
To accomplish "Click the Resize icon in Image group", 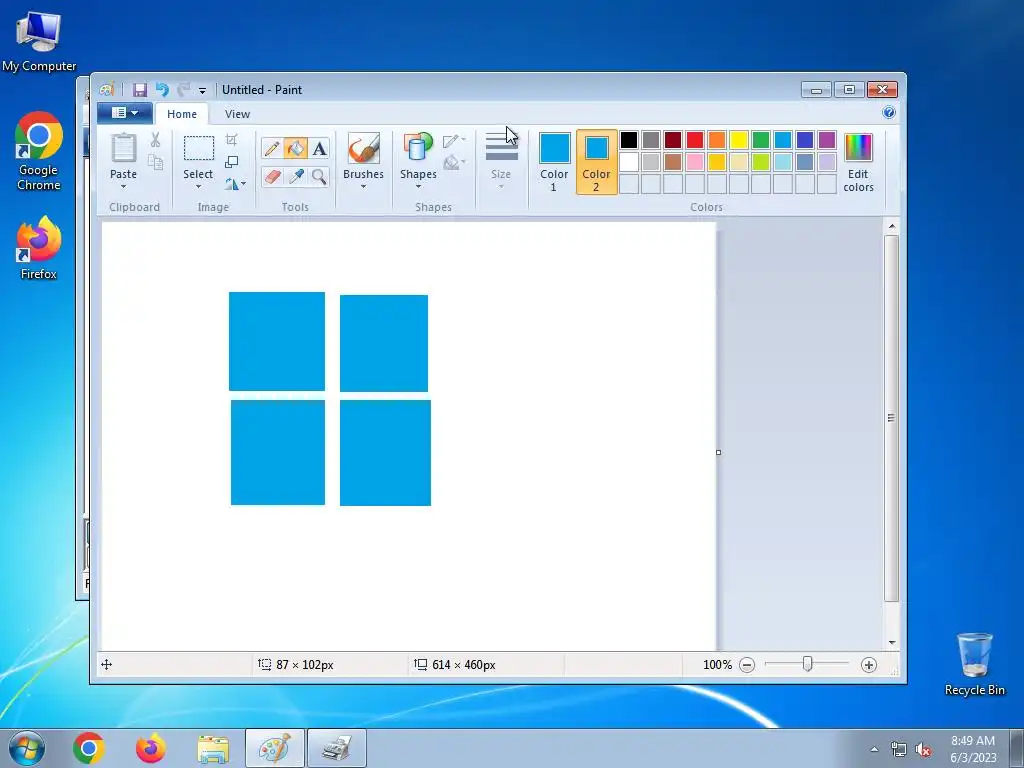I will pos(232,162).
